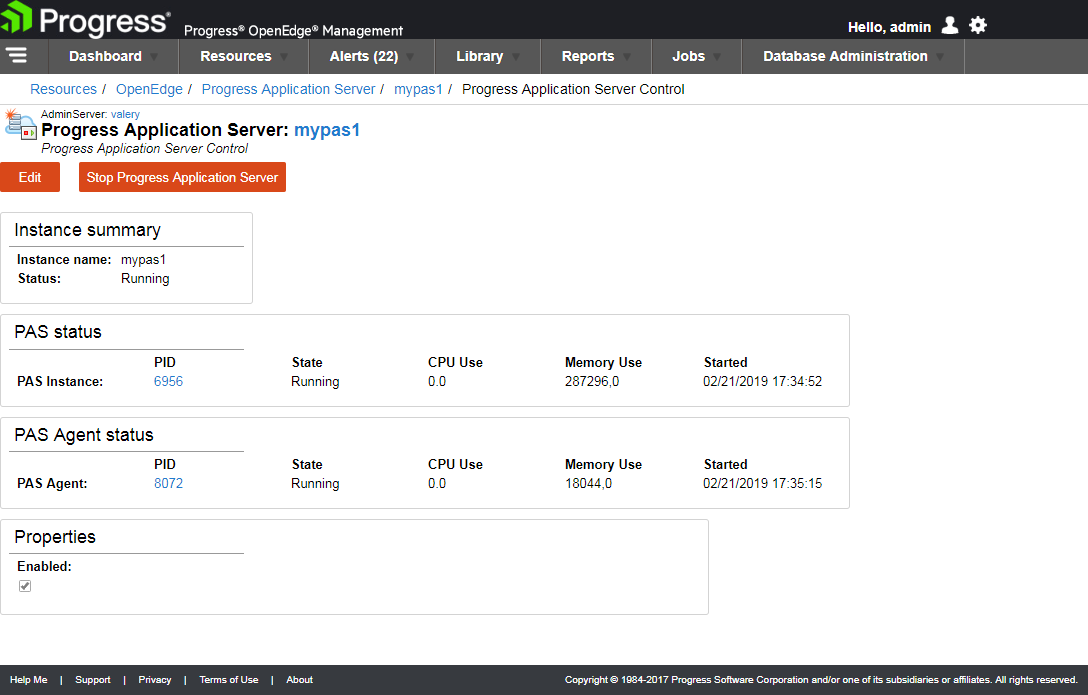The width and height of the screenshot is (1088, 695).
Task: Open PAS Agent PID 8072 link
Action: (x=168, y=484)
